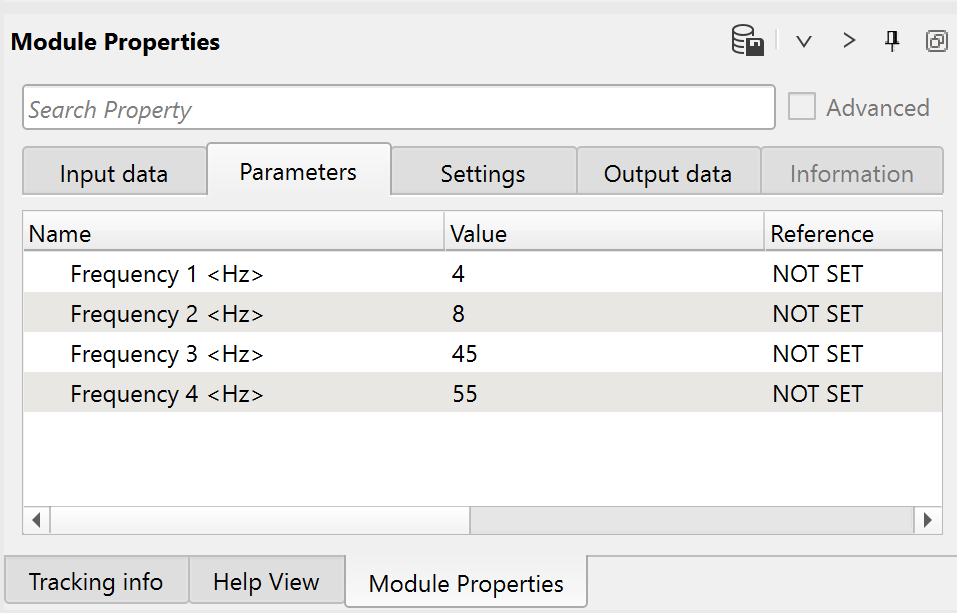
Task: Click the right arrow in panel header
Action: (849, 41)
